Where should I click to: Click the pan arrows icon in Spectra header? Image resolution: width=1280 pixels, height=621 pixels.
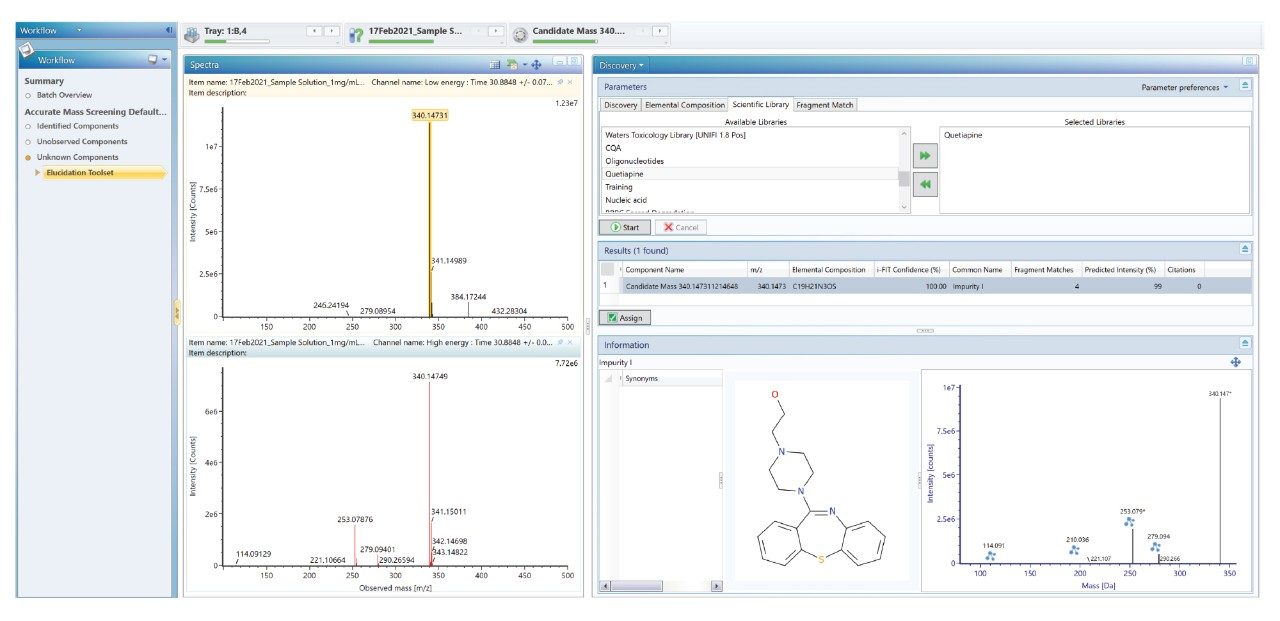click(536, 64)
